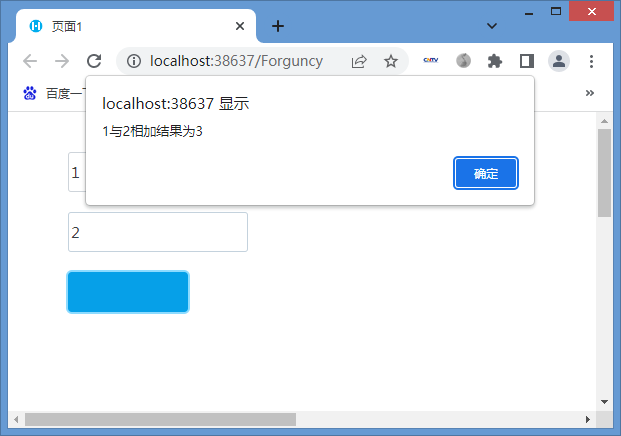Click the input field containing 1
This screenshot has height=436, width=621.
77,172
